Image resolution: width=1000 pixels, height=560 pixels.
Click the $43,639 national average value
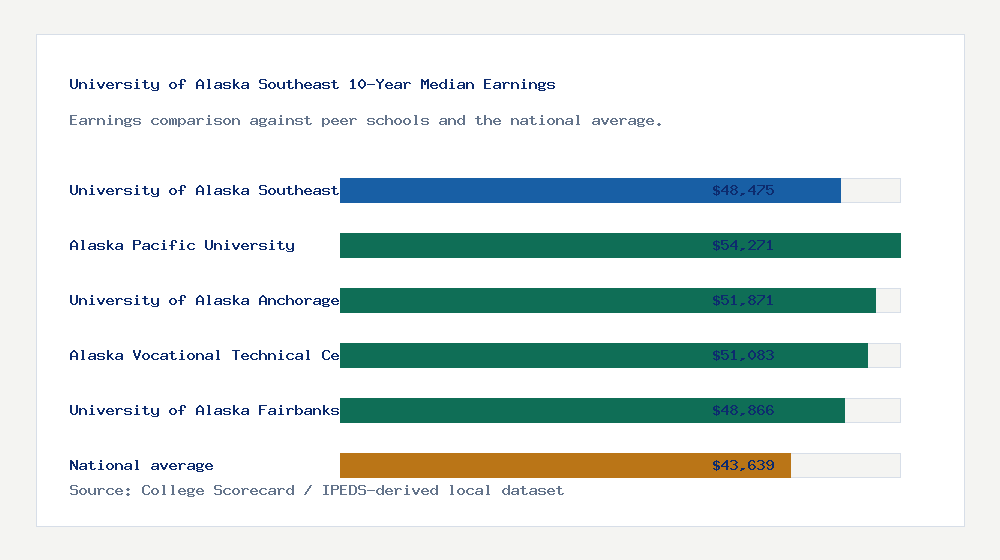[743, 465]
